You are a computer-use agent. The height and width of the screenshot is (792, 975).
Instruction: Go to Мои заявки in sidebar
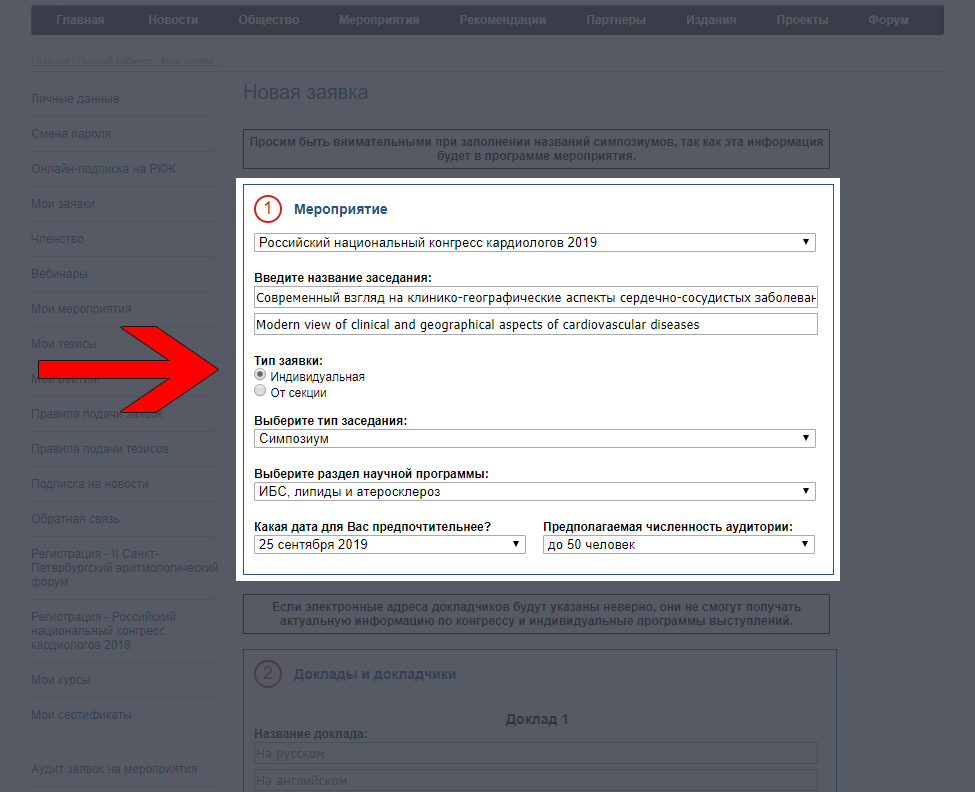pyautogui.click(x=63, y=204)
